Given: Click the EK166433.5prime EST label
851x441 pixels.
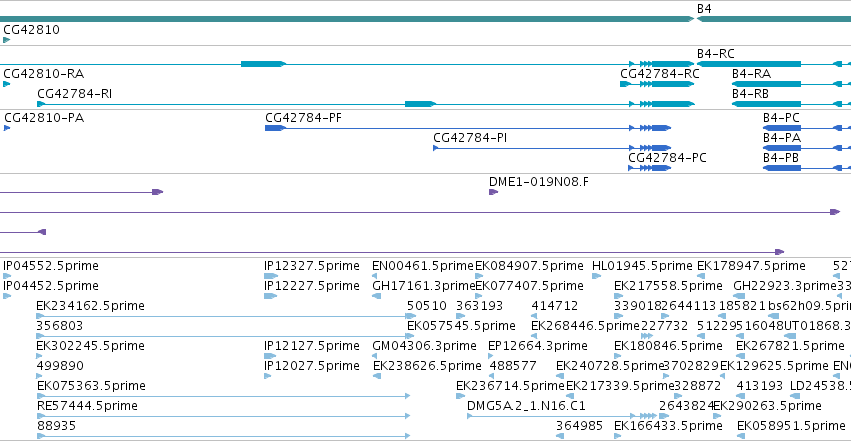Looking at the screenshot, I should (x=668, y=426).
